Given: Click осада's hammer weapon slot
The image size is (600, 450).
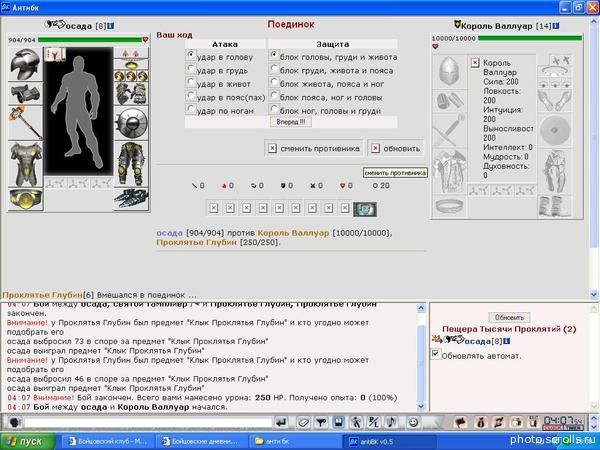Looking at the screenshot, I should (25, 123).
